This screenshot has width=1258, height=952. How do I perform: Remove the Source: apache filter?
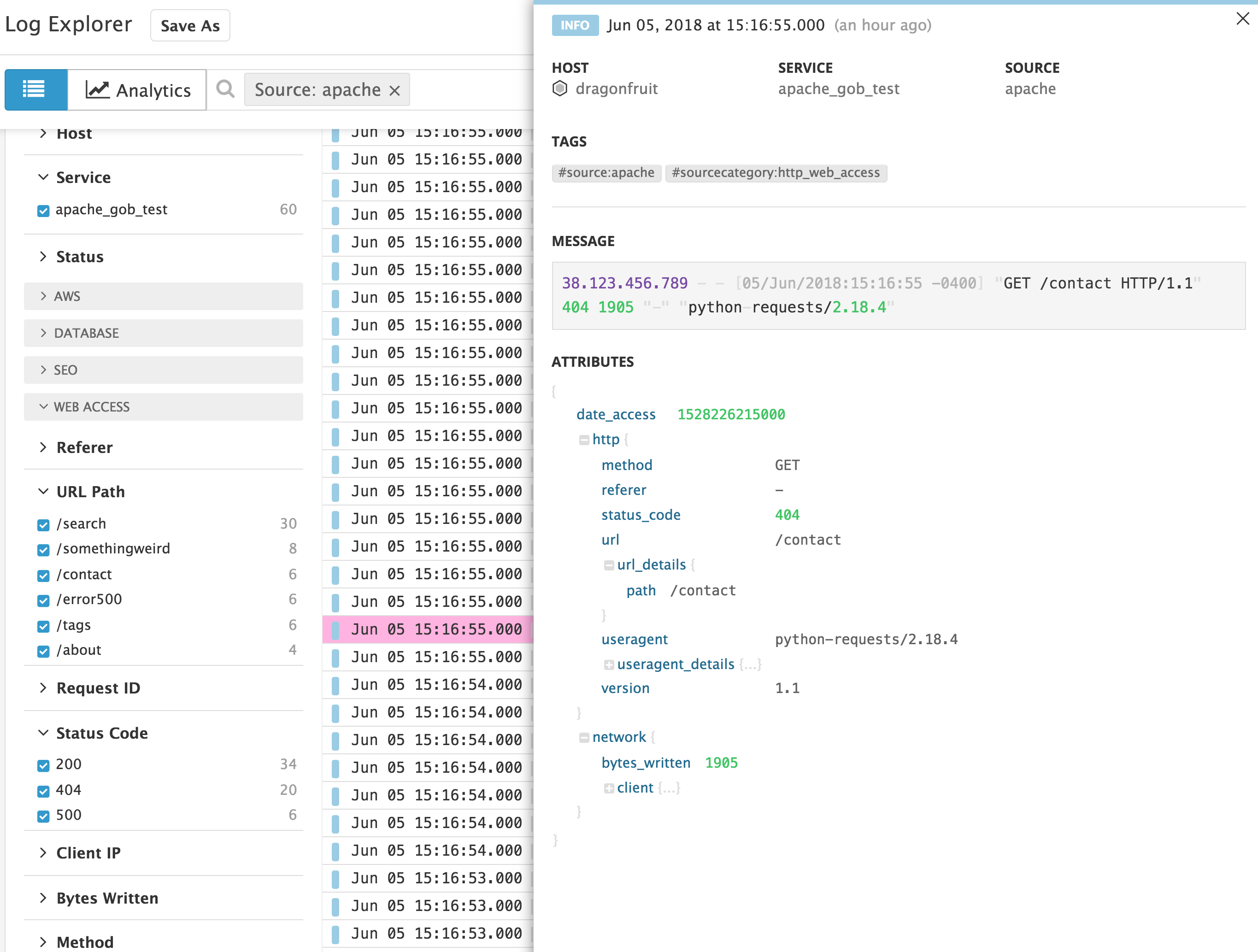point(395,89)
